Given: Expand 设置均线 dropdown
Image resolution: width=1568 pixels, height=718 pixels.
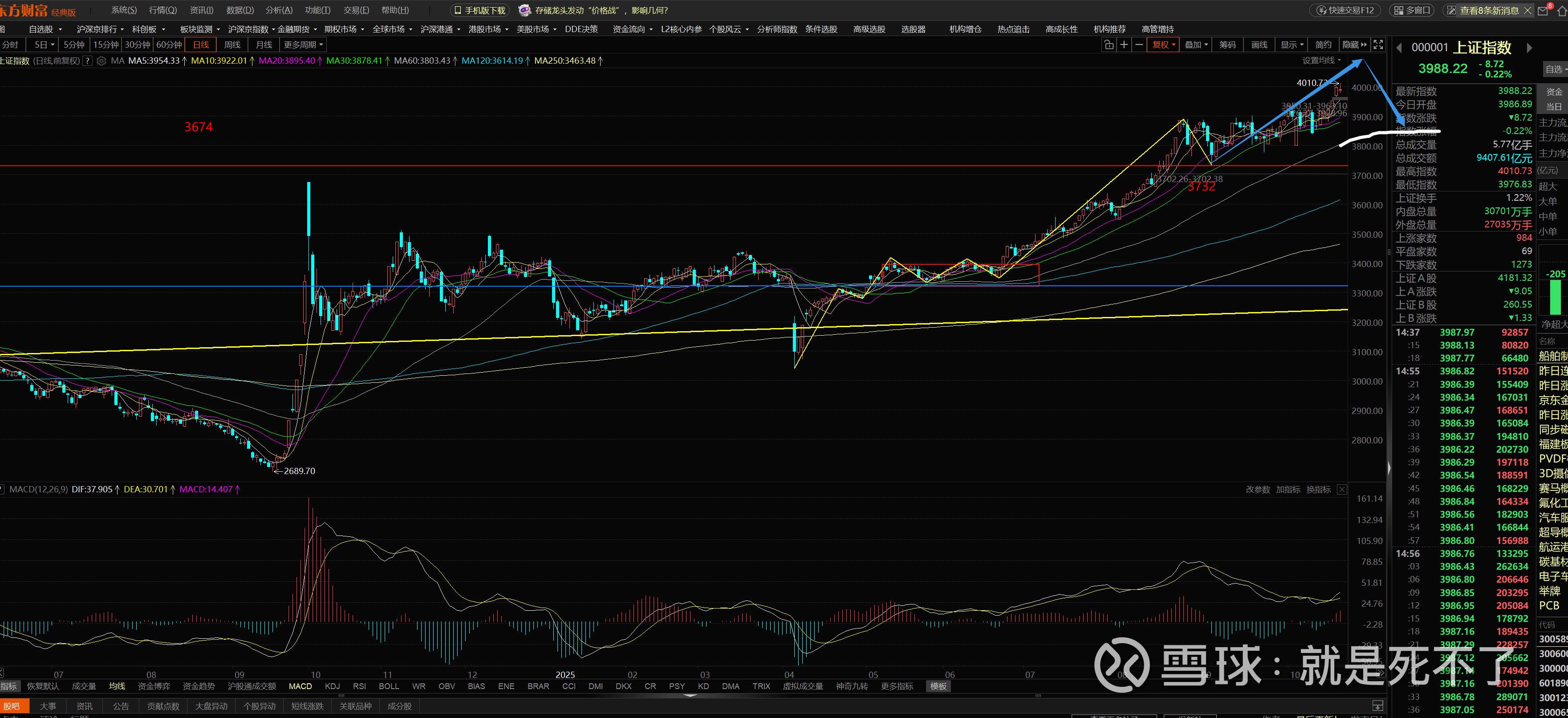Looking at the screenshot, I should click(1321, 60).
